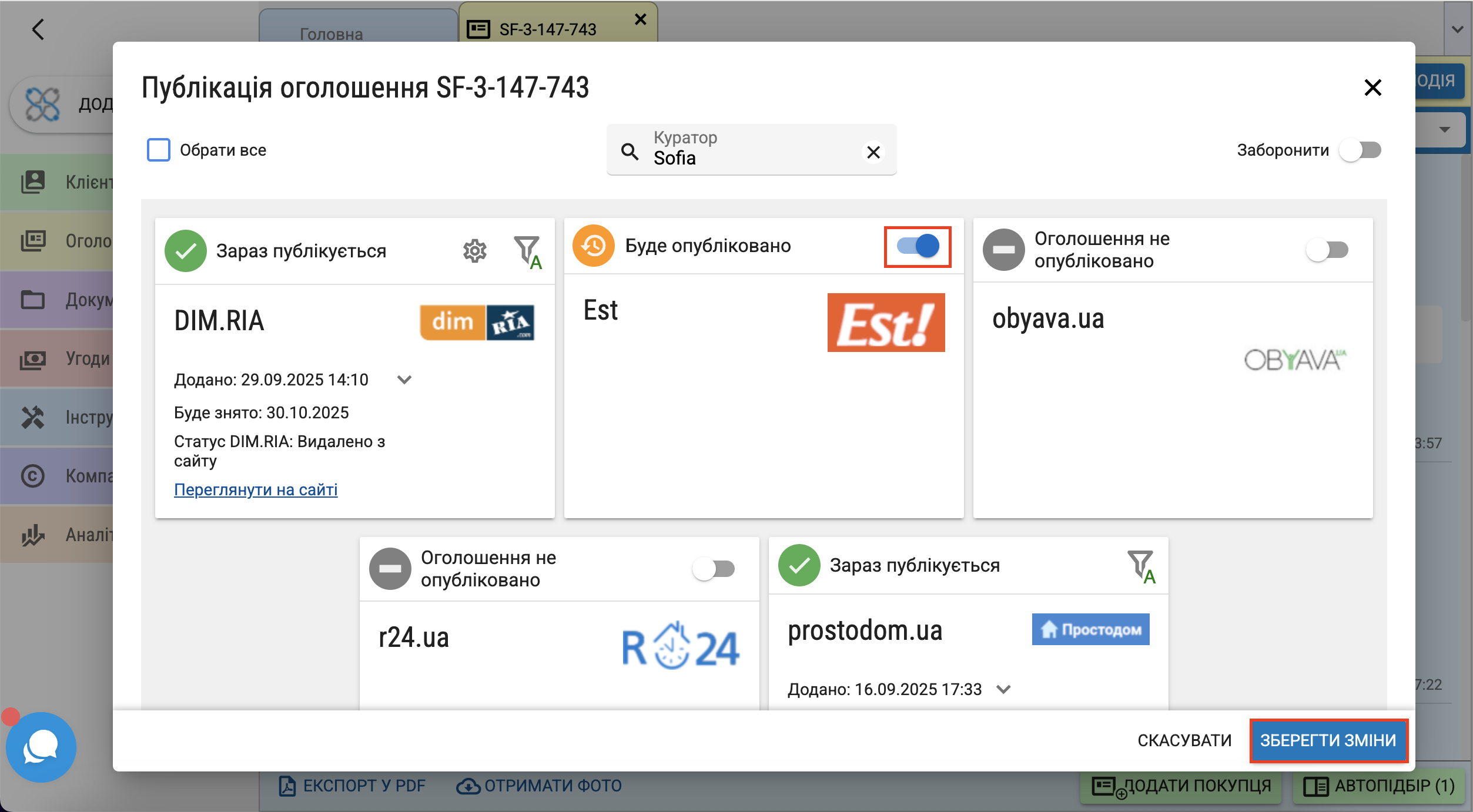This screenshot has width=1473, height=812.
Task: Close the publication dialog with X
Action: 1372,88
